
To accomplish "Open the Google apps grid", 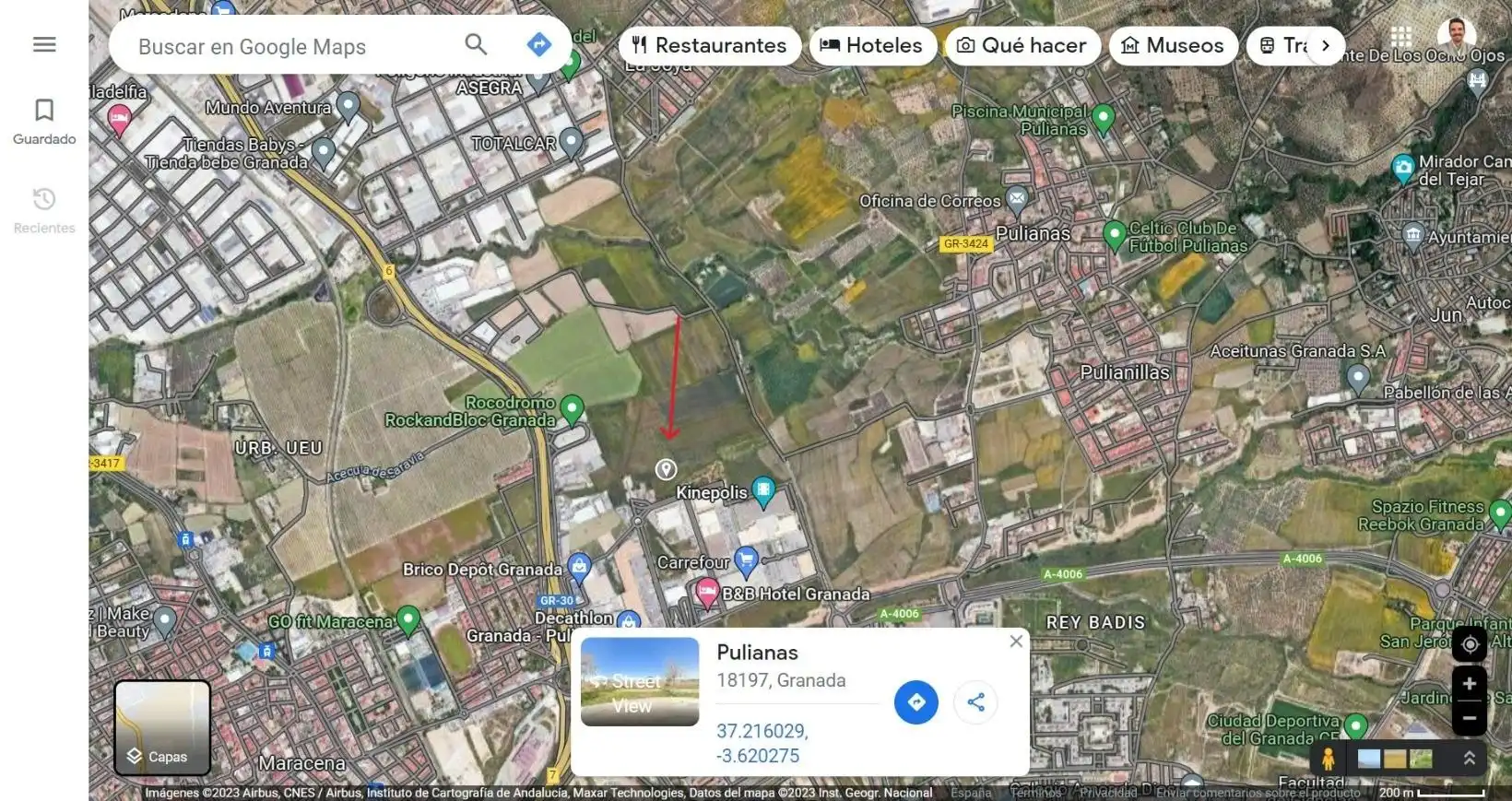I will [x=1401, y=37].
